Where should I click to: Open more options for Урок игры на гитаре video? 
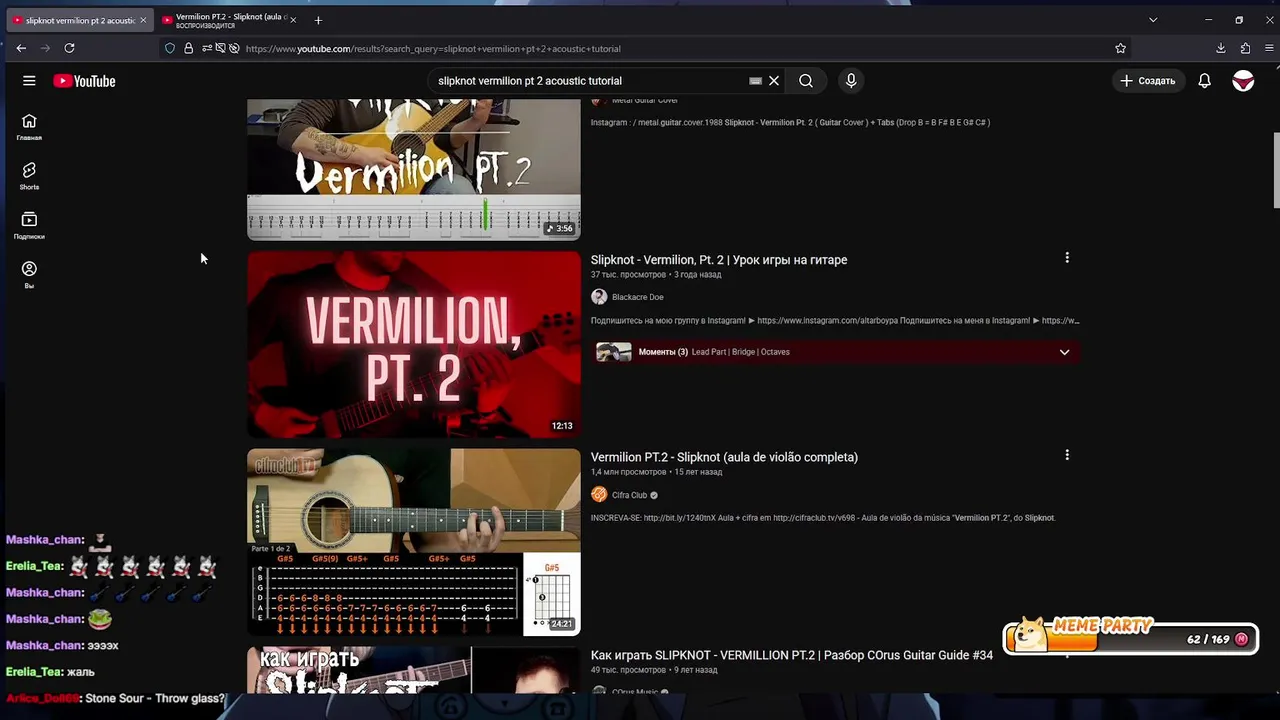click(1067, 258)
